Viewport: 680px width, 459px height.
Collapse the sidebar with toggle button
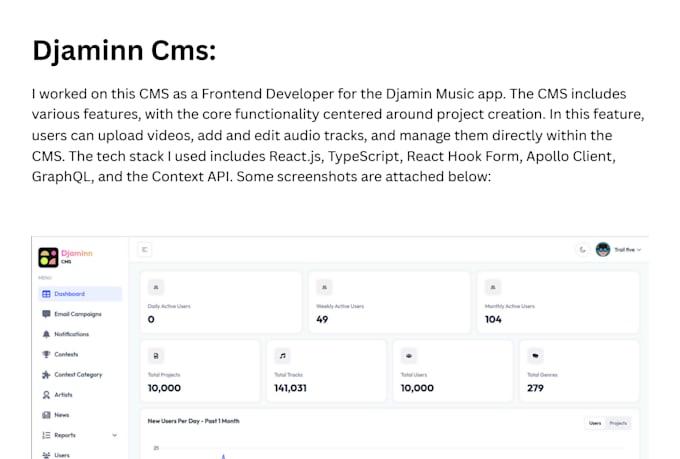pyautogui.click(x=145, y=249)
